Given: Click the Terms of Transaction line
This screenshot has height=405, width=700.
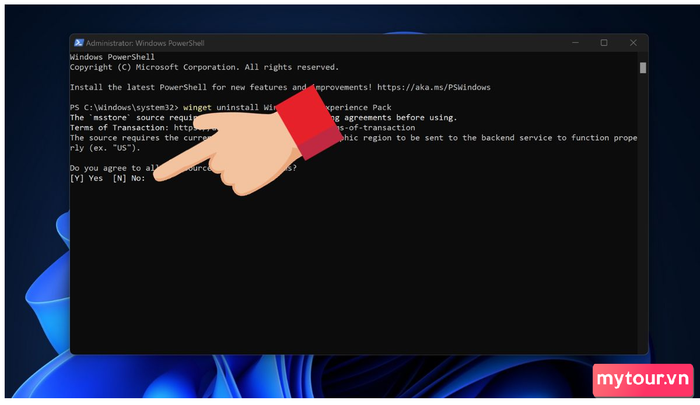Looking at the screenshot, I should pos(242,128).
